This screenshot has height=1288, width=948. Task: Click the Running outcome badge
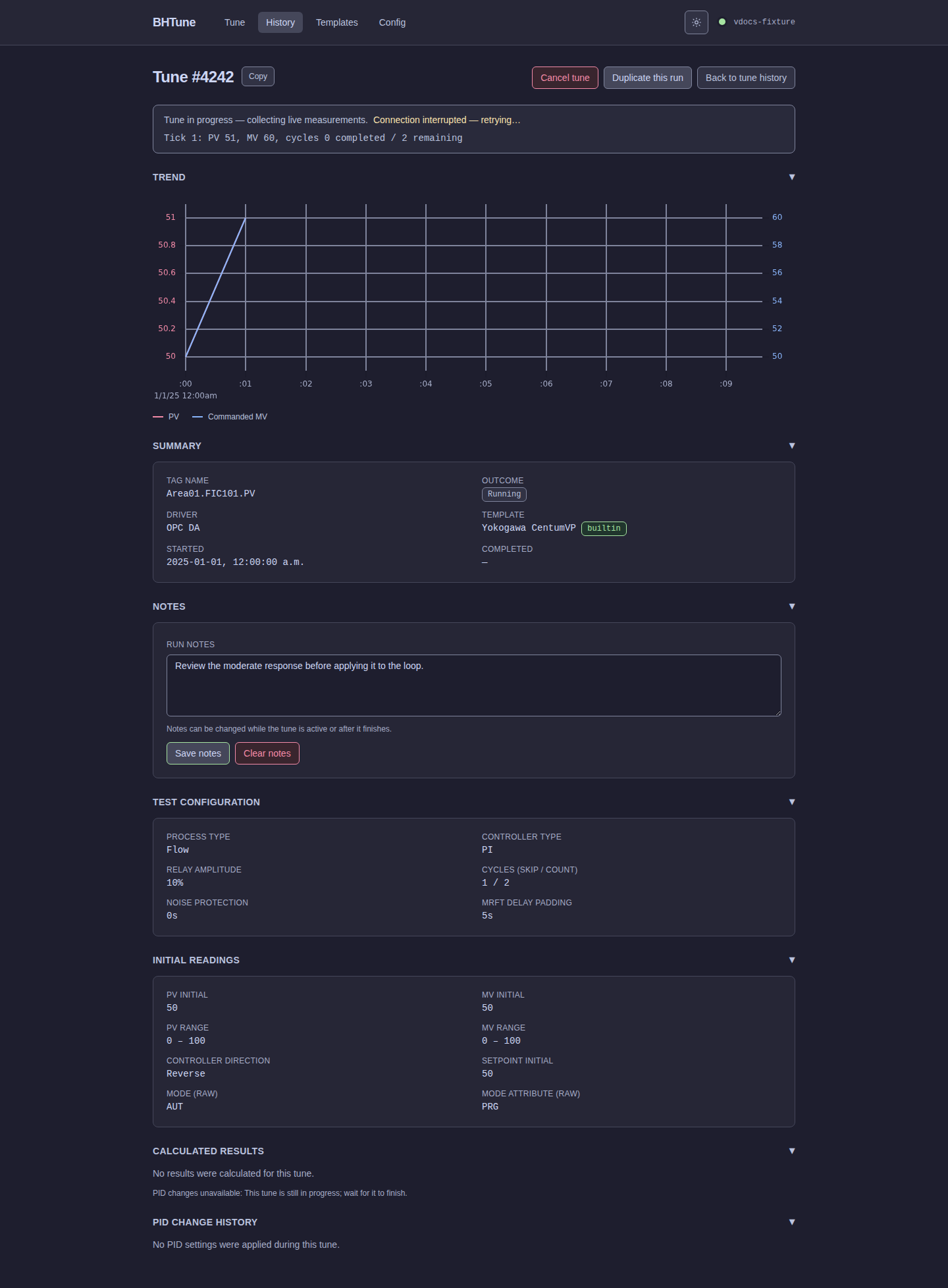pyautogui.click(x=504, y=495)
